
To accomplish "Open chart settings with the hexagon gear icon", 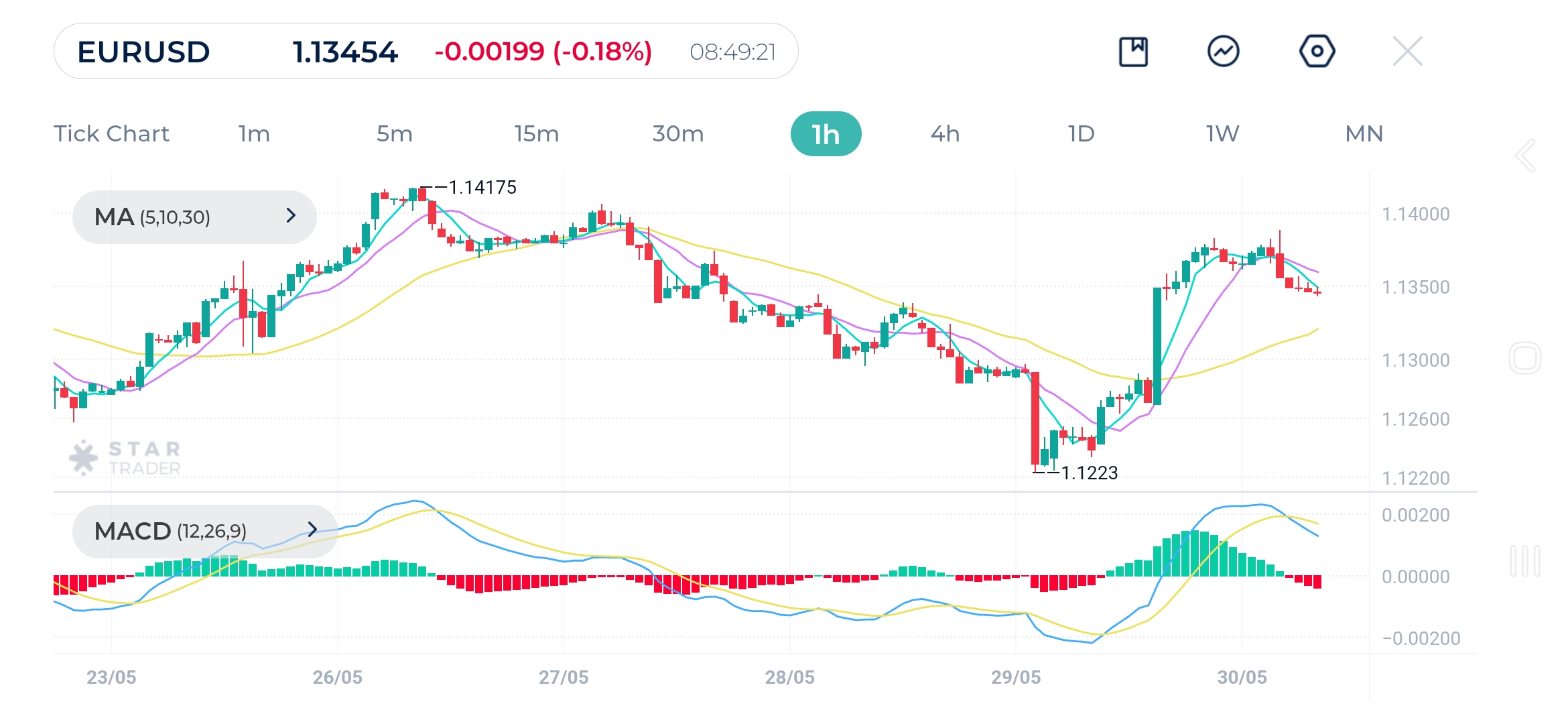I will pos(1317,50).
